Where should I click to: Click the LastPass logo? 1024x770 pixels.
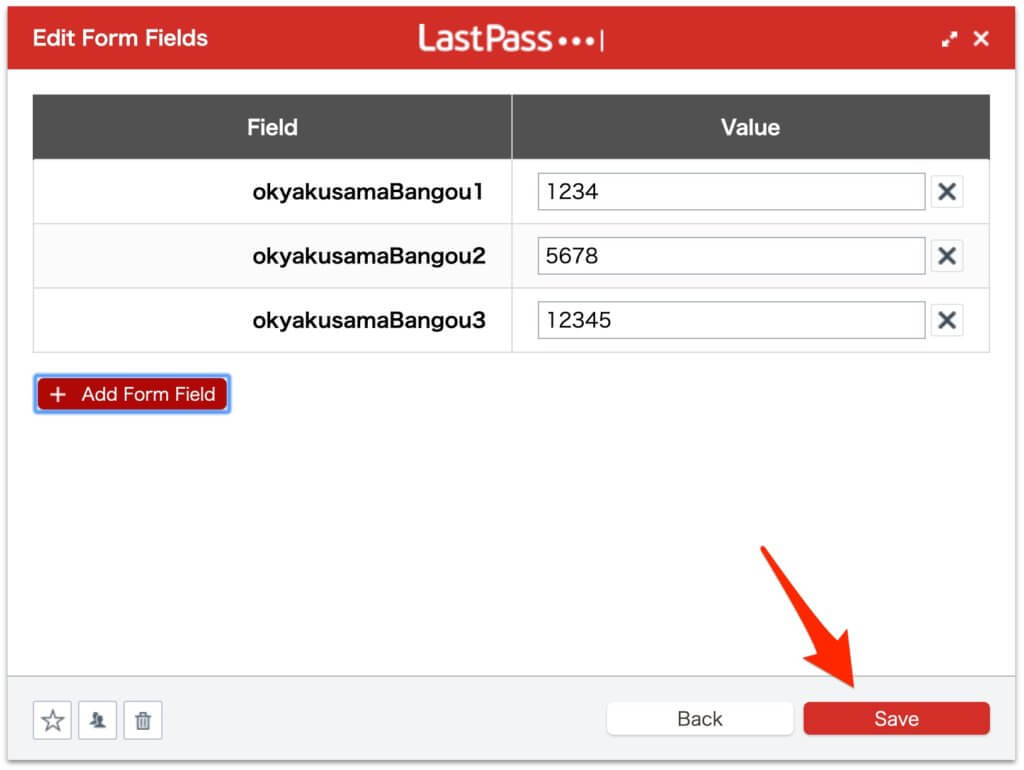tap(511, 38)
